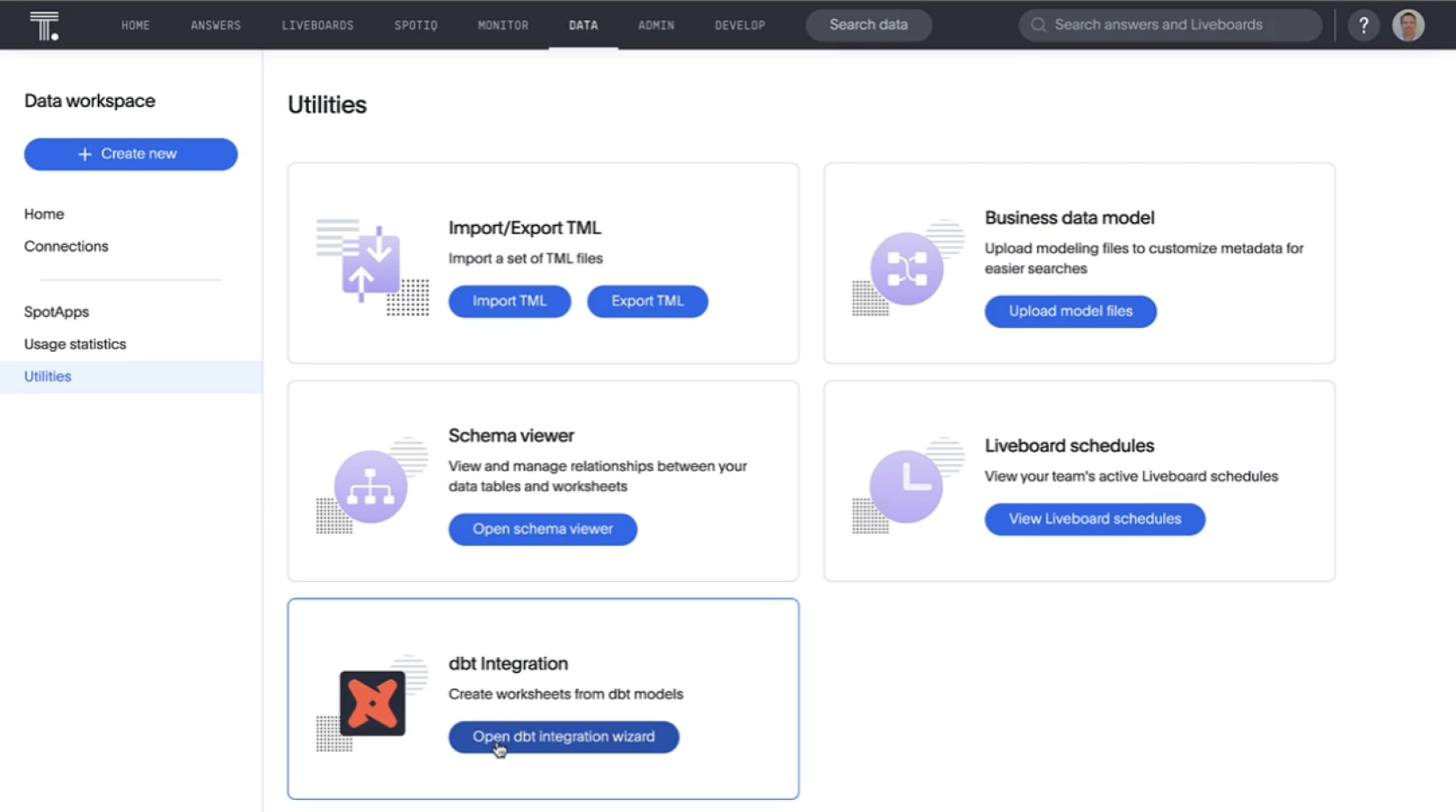Focus the Search answers and Liveboards field
This screenshot has height=812, width=1456.
1170,24
